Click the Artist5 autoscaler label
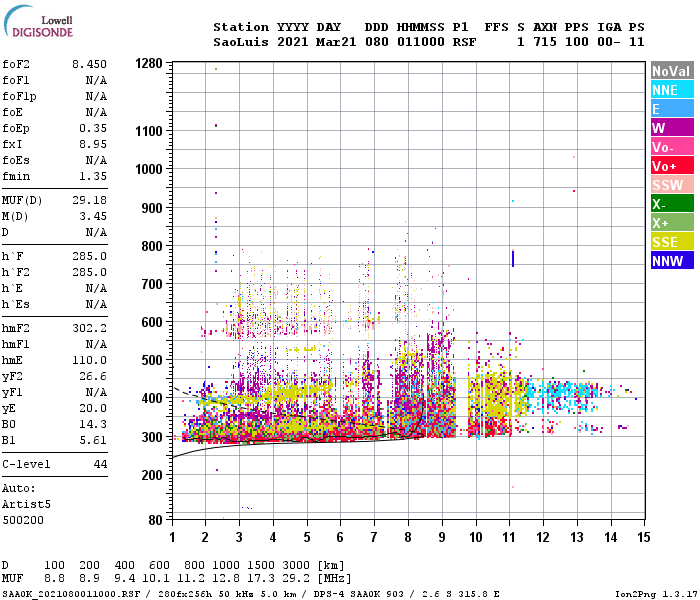This screenshot has width=700, height=600. 26,504
